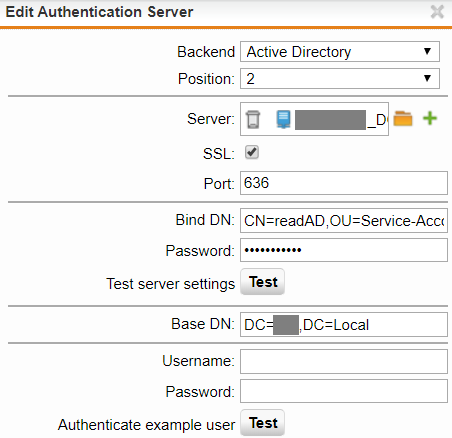The height and width of the screenshot is (438, 452).
Task: Click into the Username field
Action: [344, 361]
